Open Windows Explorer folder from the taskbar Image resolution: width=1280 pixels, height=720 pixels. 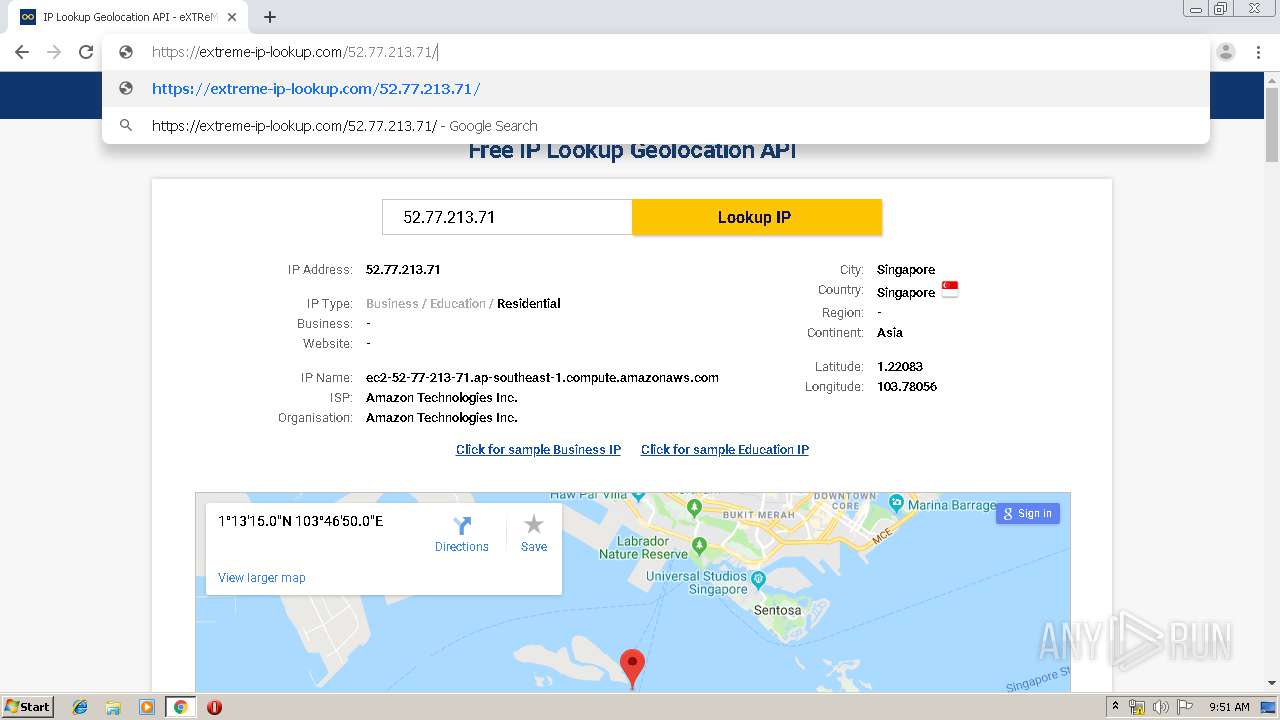113,707
